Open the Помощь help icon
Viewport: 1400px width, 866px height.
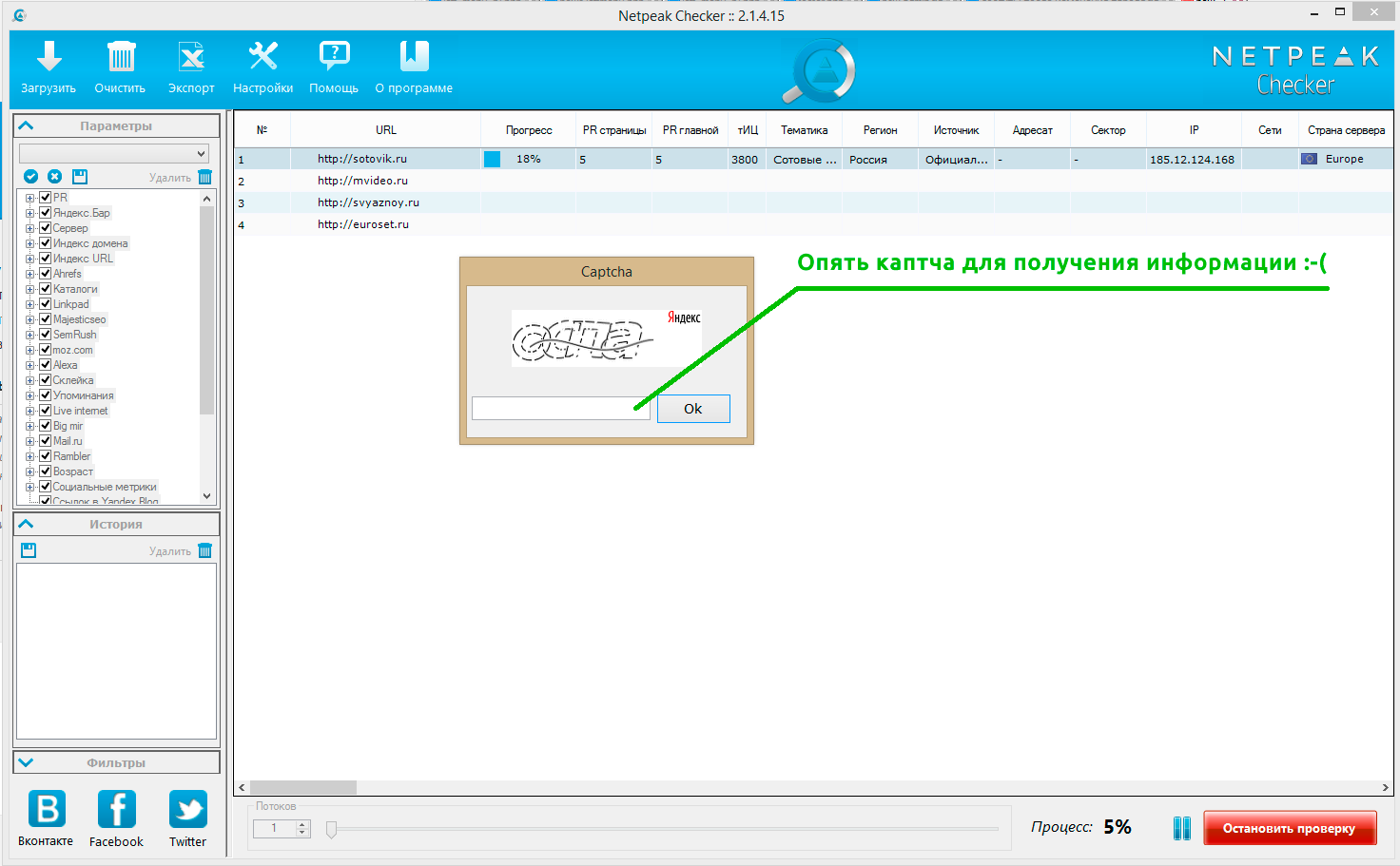coord(334,56)
